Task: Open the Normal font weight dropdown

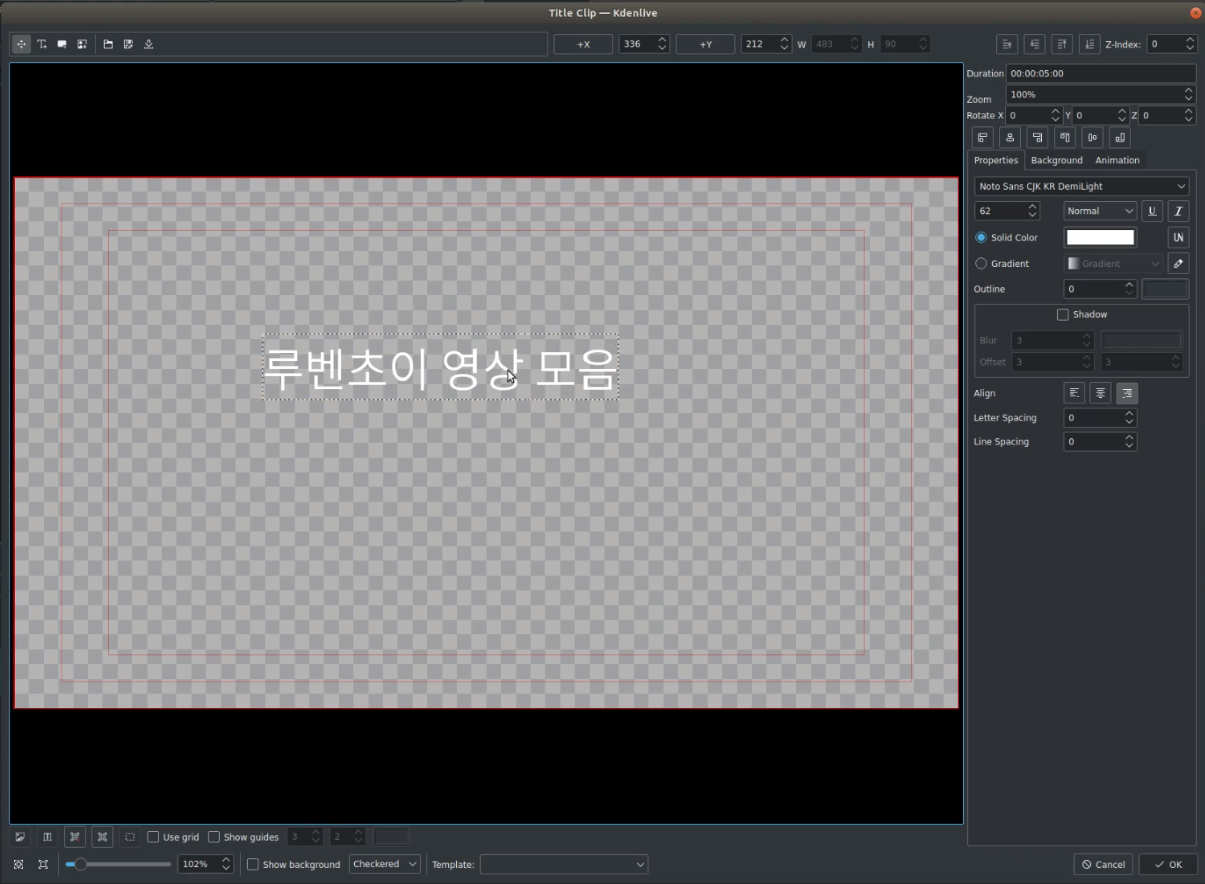Action: click(1100, 211)
